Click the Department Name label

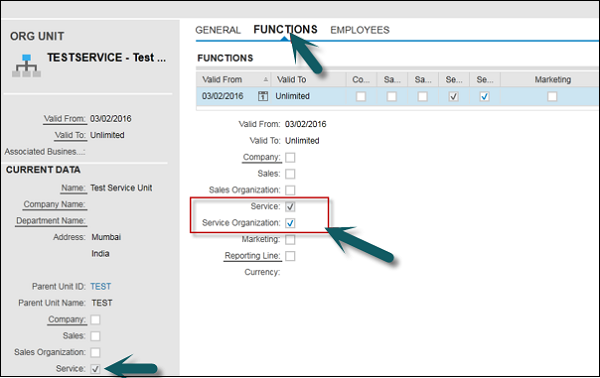pos(51,221)
